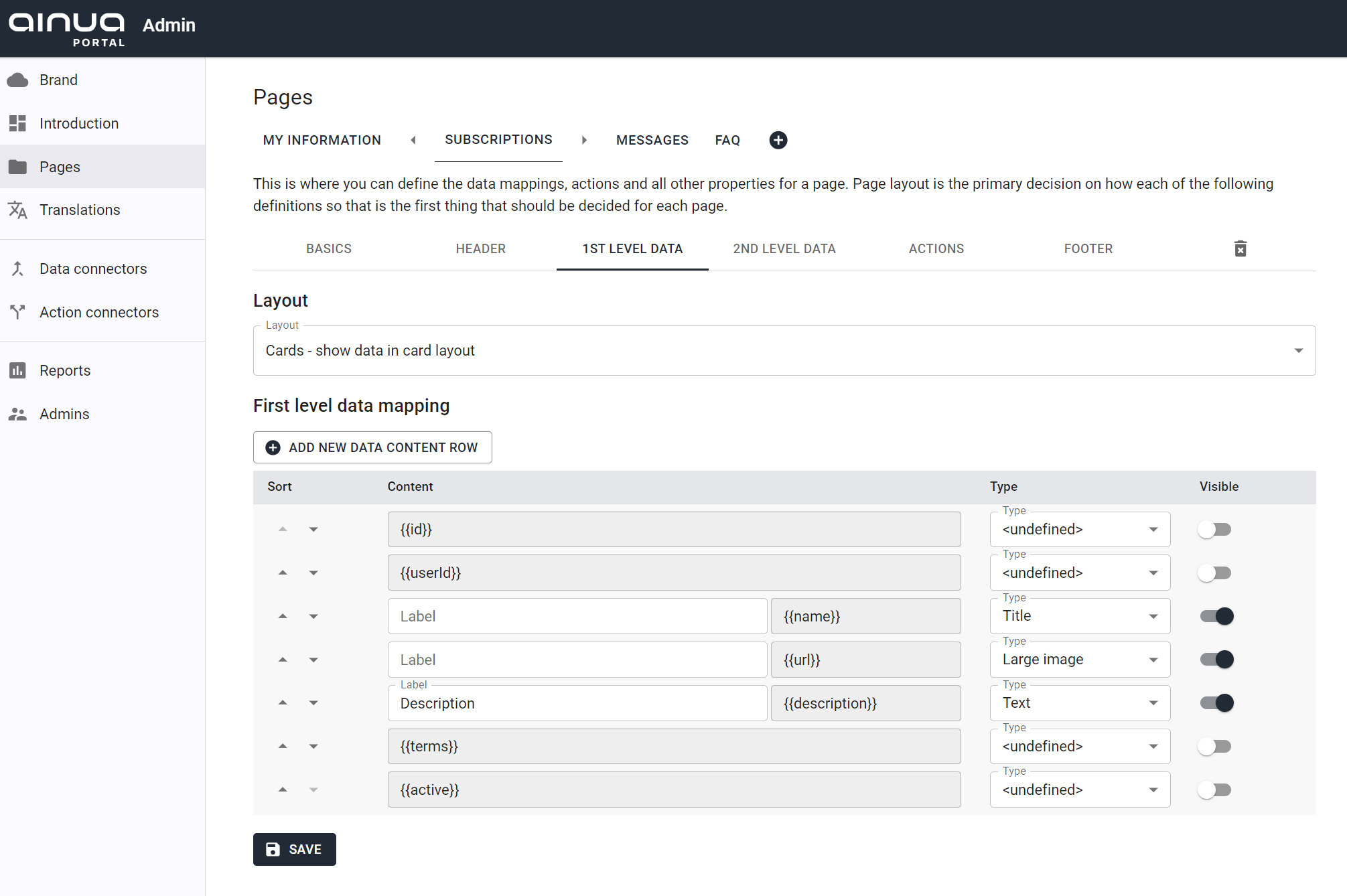Open Data connectors in sidebar
Image resolution: width=1347 pixels, height=896 pixels.
point(102,269)
